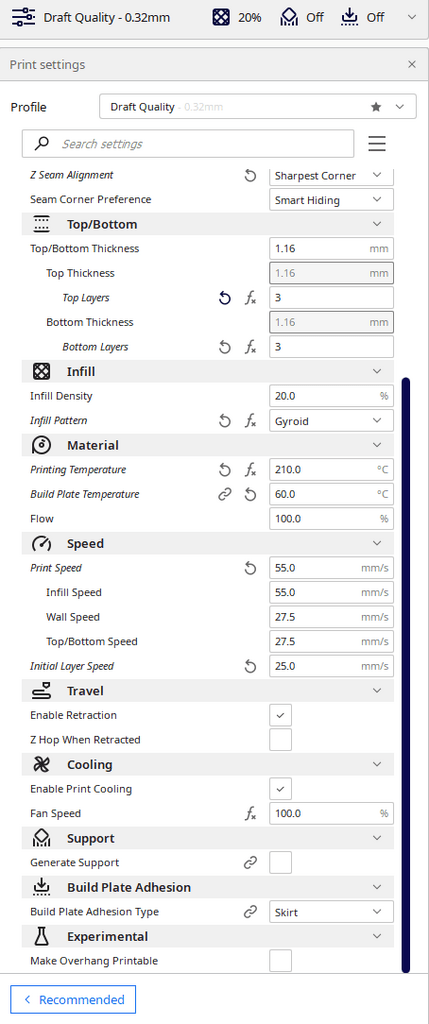Open the Infill Pattern Gyroid dropdown
The width and height of the screenshot is (429, 1024).
point(332,421)
